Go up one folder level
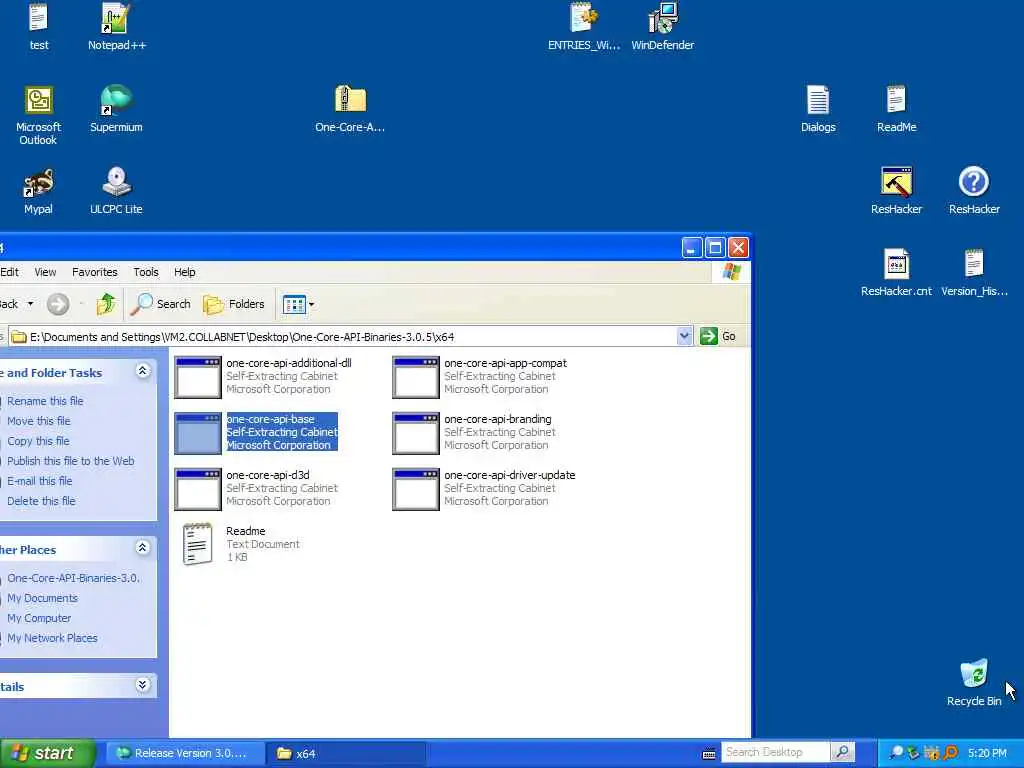The width and height of the screenshot is (1024, 768). [106, 304]
